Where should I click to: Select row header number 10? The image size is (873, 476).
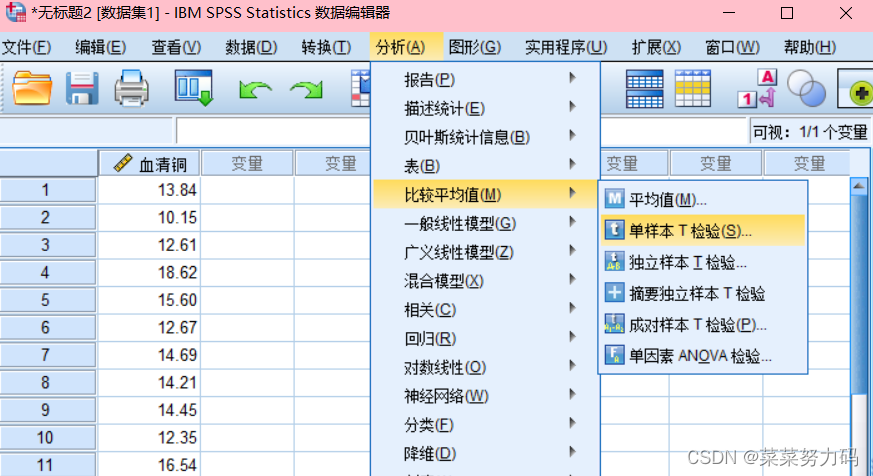click(x=48, y=438)
